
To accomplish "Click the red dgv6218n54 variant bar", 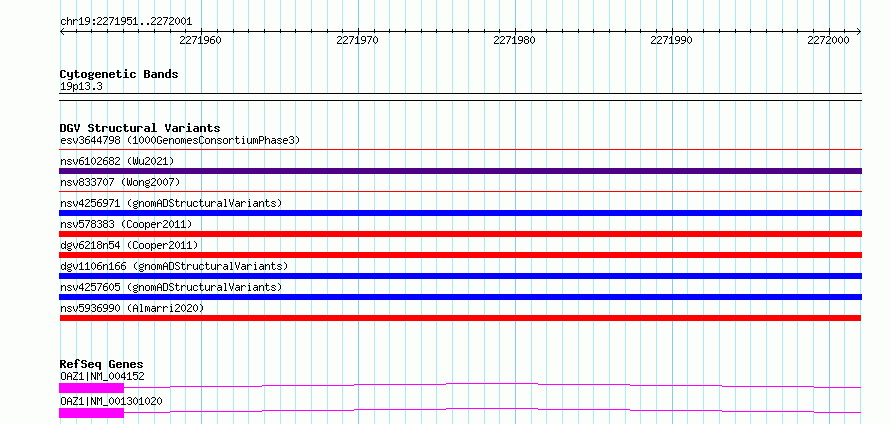I will click(461, 255).
